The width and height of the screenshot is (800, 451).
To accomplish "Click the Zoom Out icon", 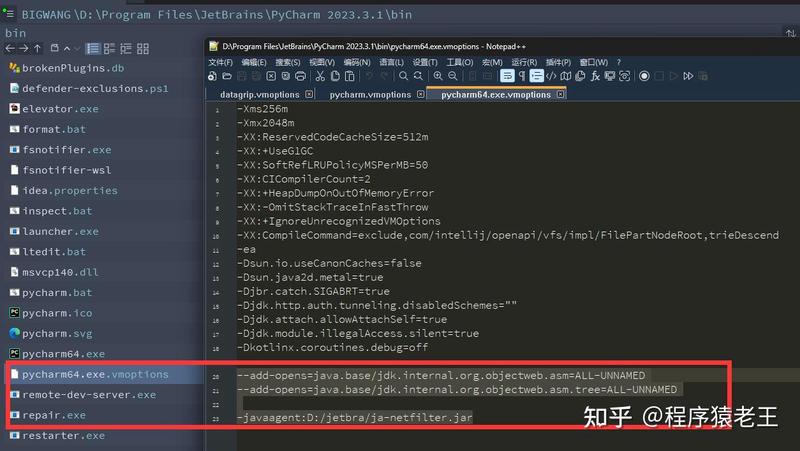I will coord(453,76).
